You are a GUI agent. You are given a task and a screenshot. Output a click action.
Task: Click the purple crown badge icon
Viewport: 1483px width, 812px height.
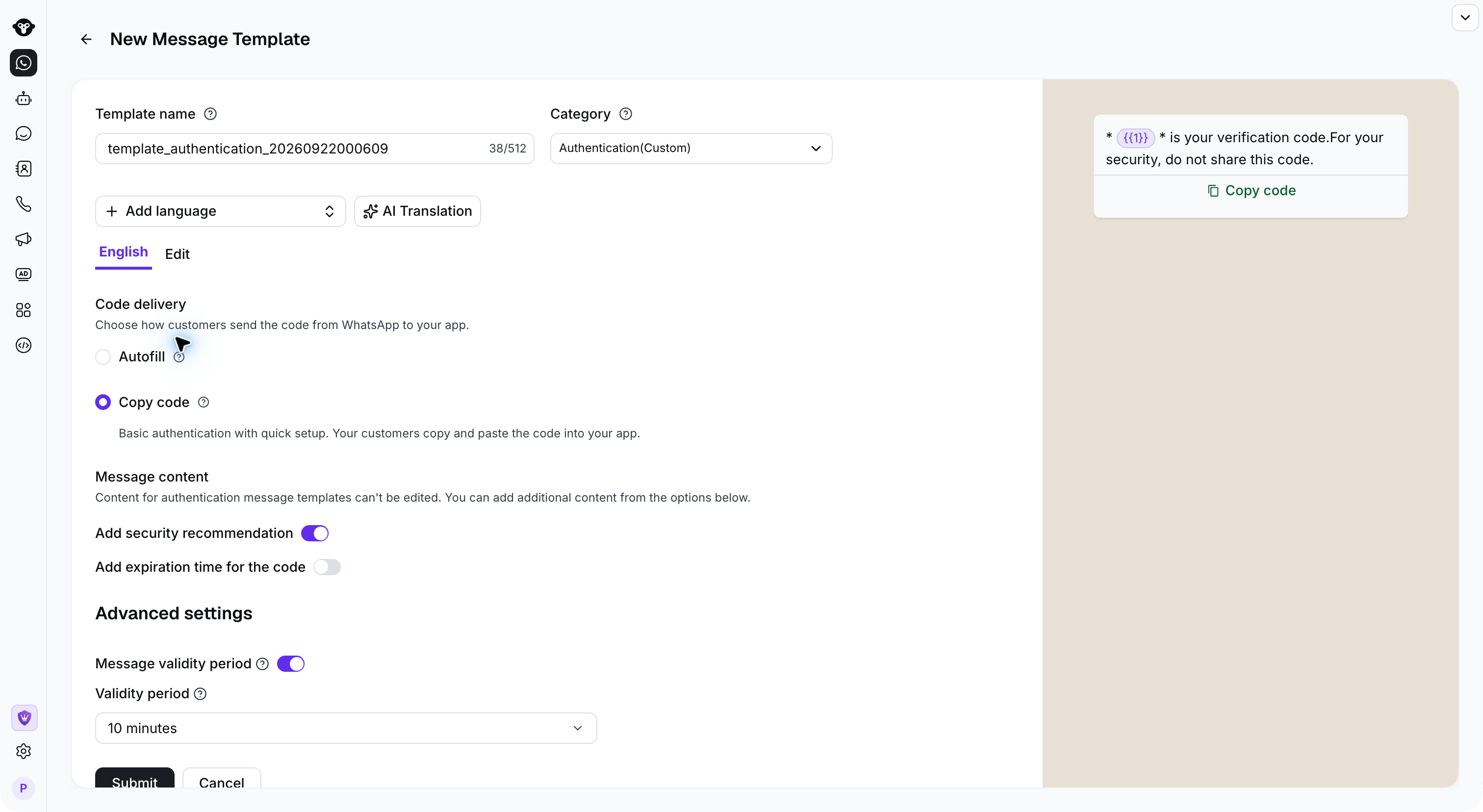[24, 718]
